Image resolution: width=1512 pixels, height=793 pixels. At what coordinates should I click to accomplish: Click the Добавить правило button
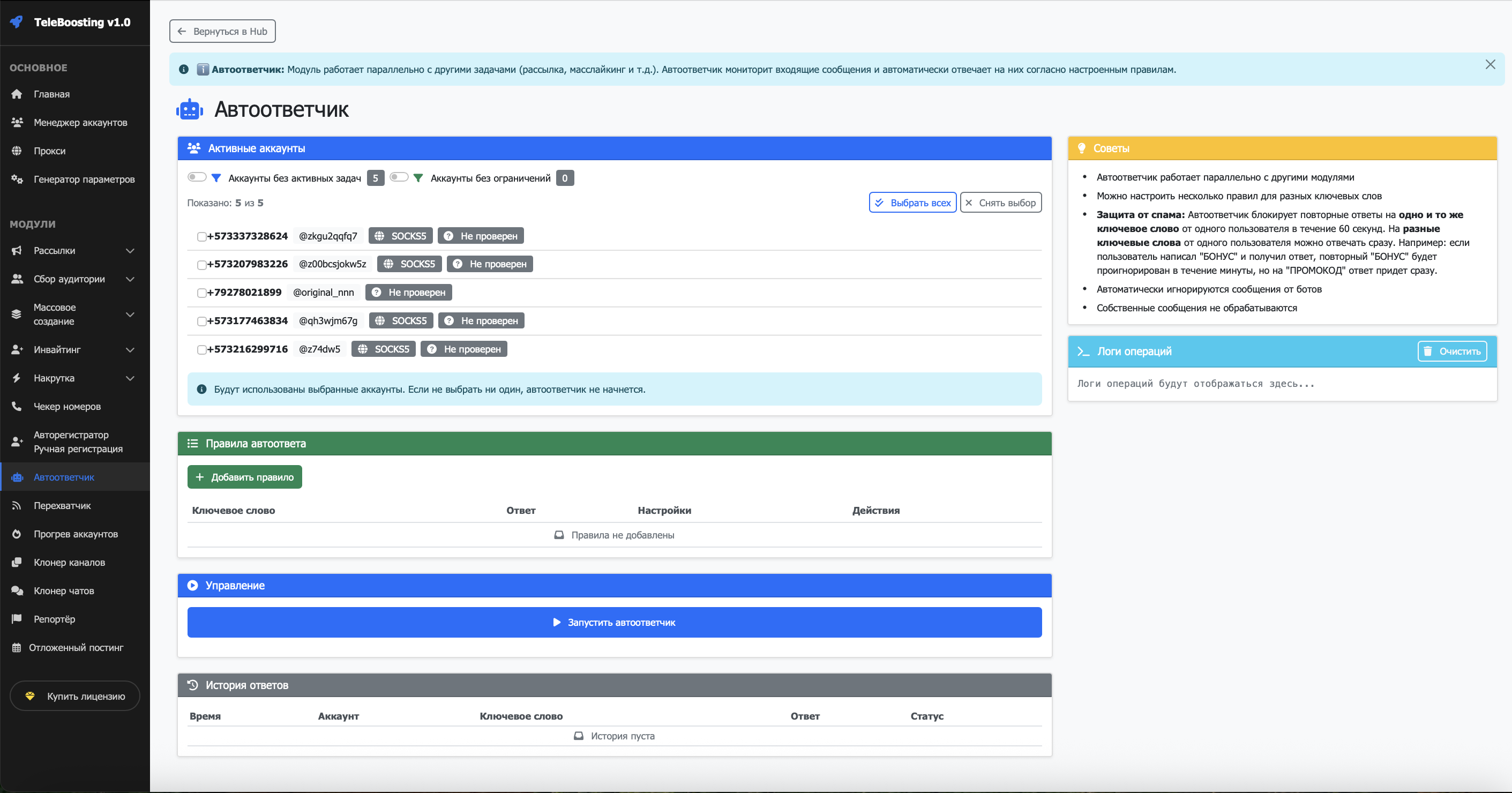244,477
